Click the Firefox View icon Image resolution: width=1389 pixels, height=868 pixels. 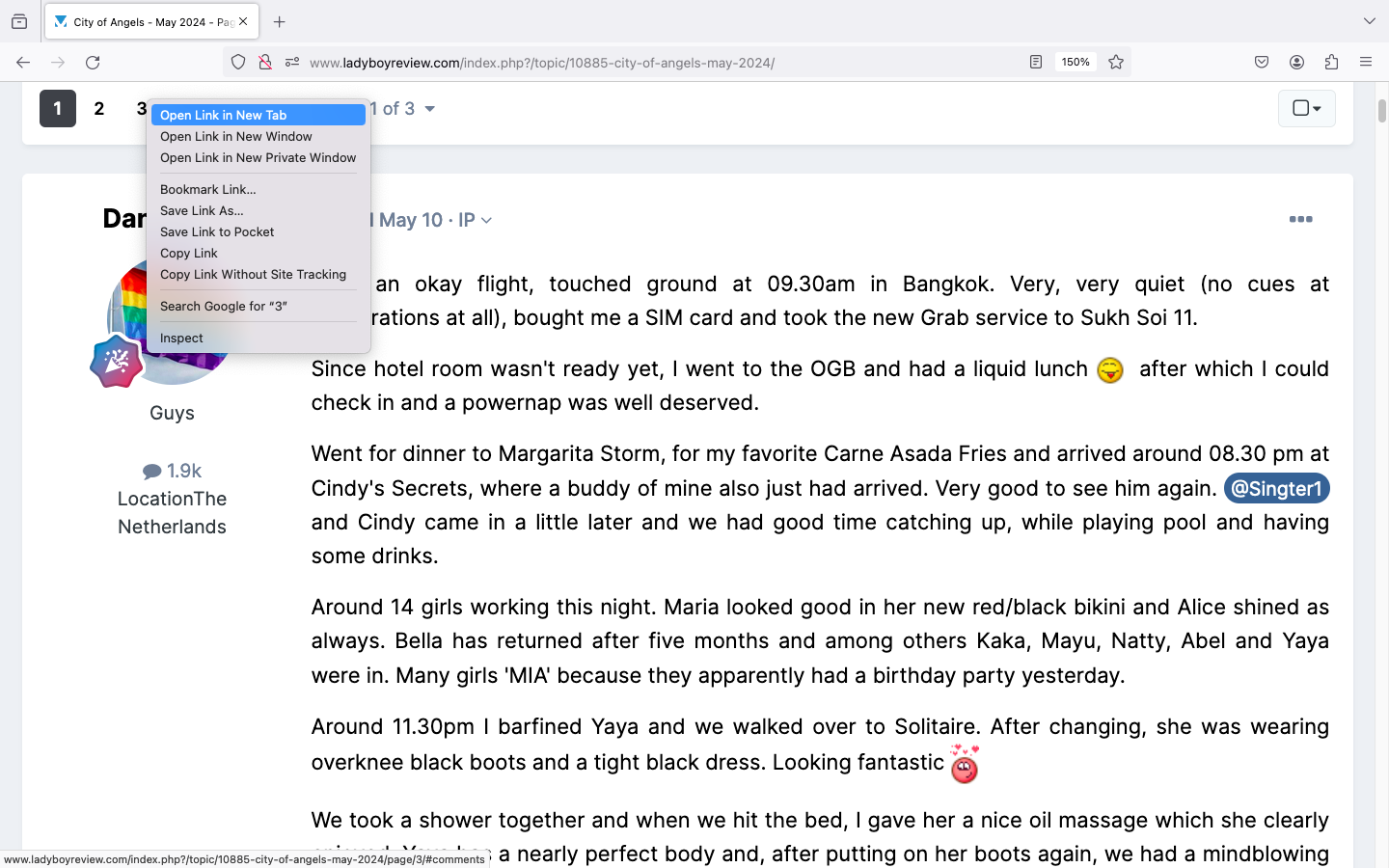(x=19, y=21)
